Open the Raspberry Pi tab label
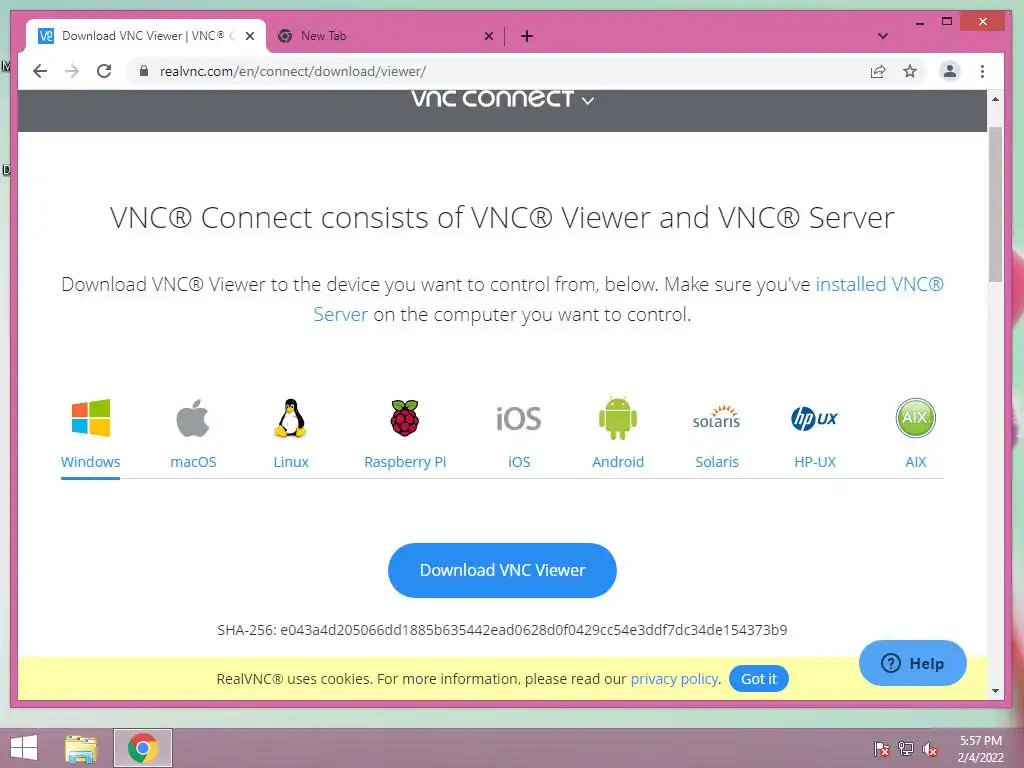This screenshot has width=1024, height=768. (405, 462)
